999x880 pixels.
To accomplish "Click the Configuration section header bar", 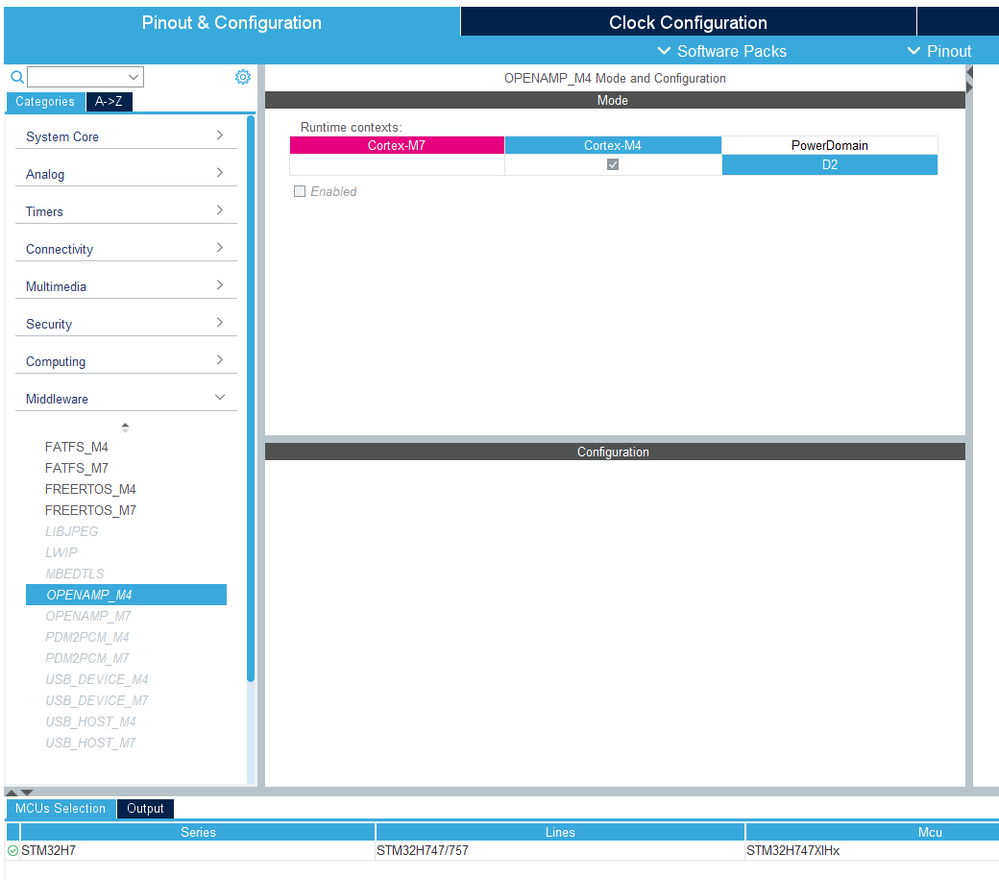I will pyautogui.click(x=615, y=452).
